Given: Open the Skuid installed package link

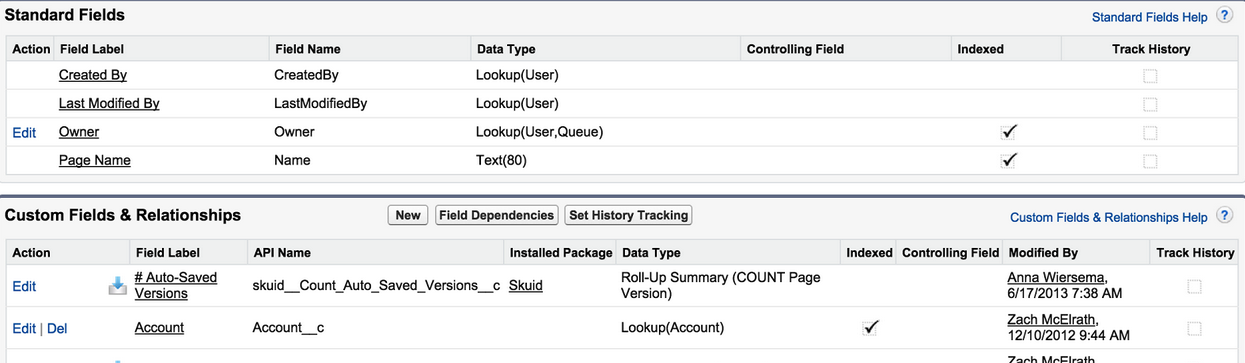Looking at the screenshot, I should [526, 285].
